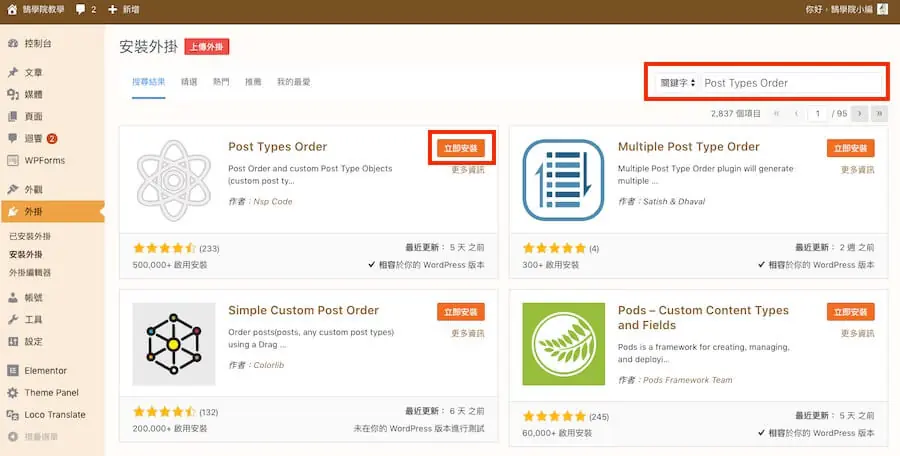Open 更多資訊 for Simple Custom Post Order
Screen dimensions: 900x456
click(468, 333)
